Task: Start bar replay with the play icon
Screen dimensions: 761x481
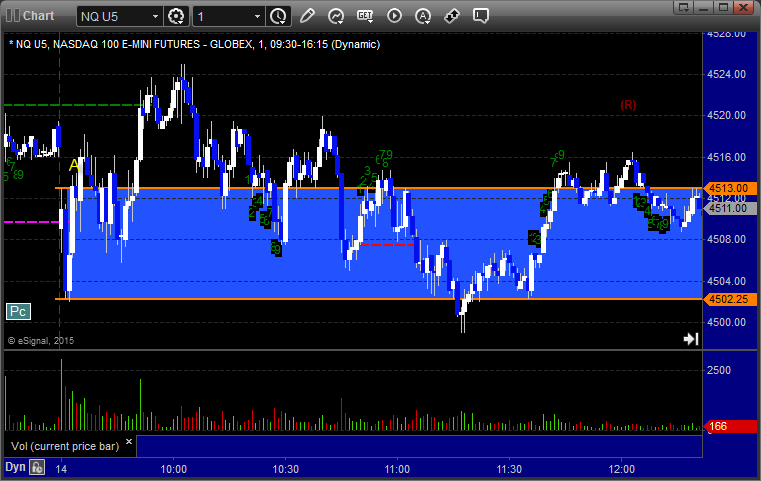Action: click(x=394, y=16)
